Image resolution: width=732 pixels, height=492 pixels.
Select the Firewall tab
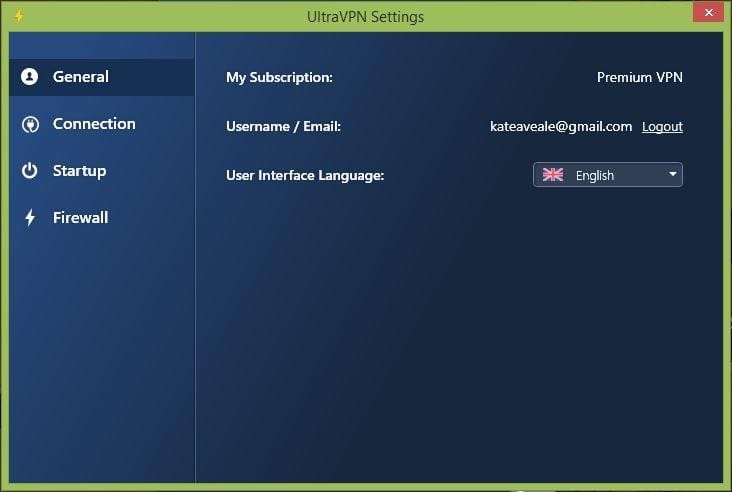(102, 218)
